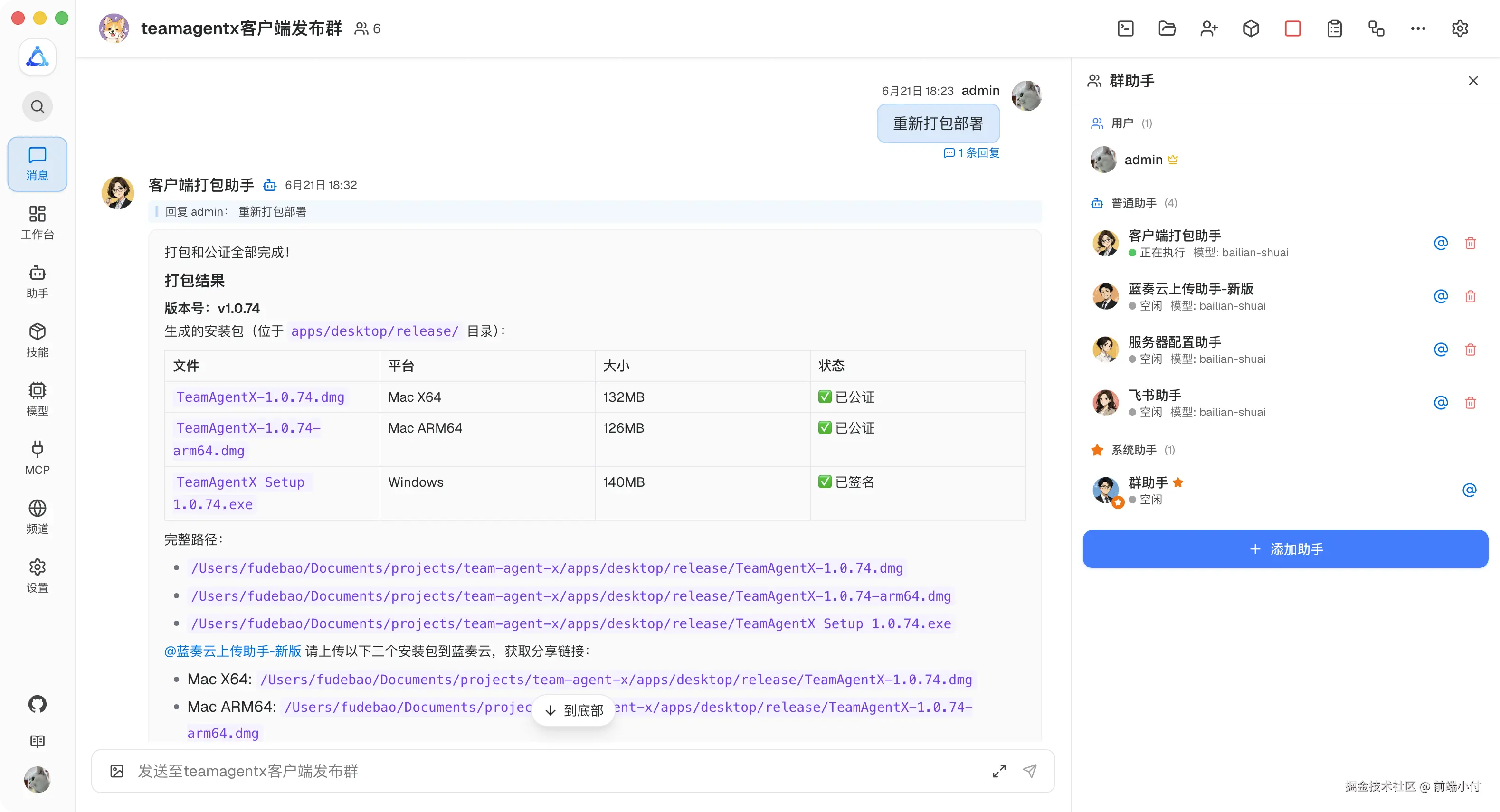Image resolution: width=1500 pixels, height=812 pixels.
Task: Expand the message input editor
Action: [x=999, y=771]
